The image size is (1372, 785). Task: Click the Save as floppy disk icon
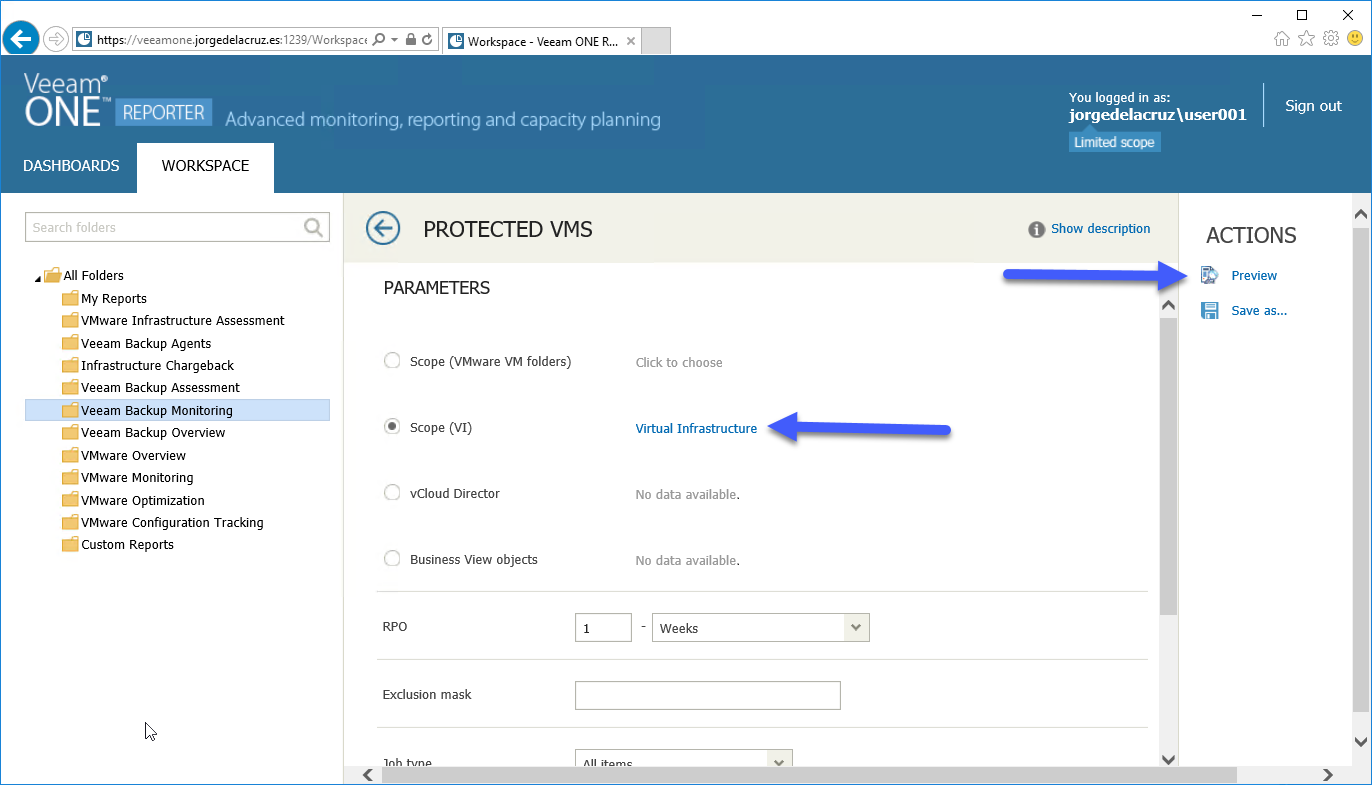[1210, 311]
